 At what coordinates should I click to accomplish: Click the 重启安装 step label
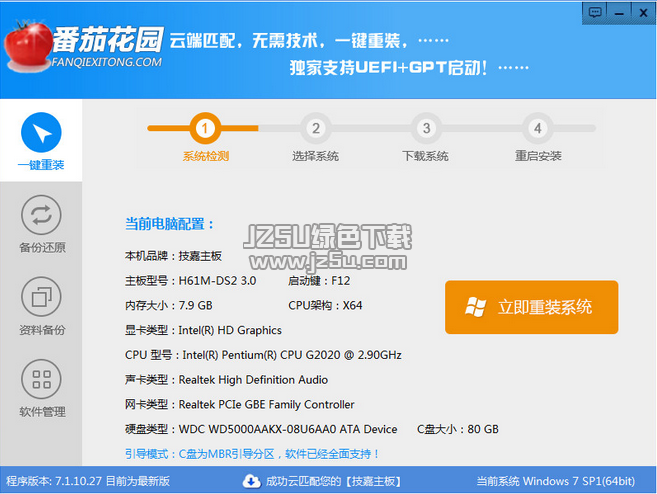tap(538, 156)
